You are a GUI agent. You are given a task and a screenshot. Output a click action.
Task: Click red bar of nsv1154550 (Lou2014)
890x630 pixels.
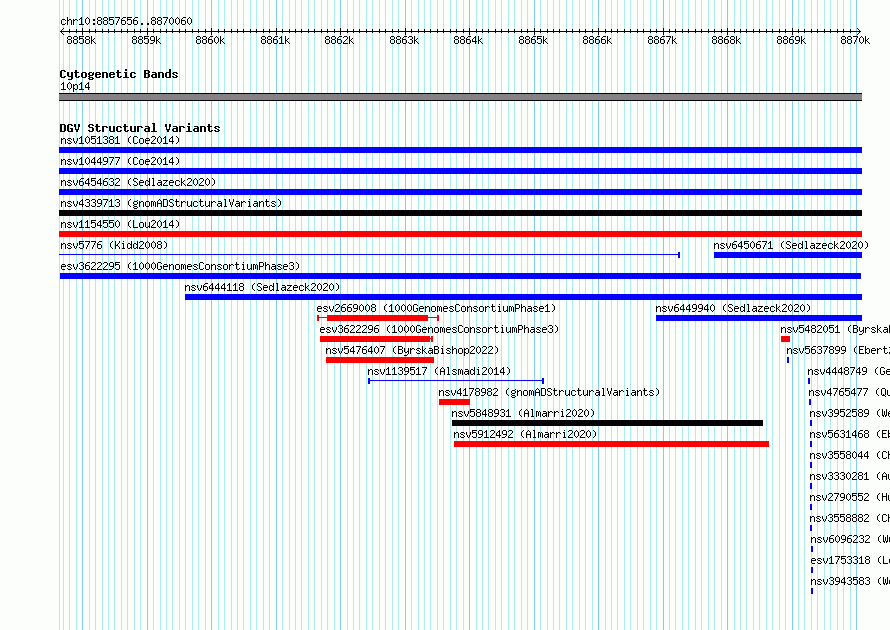coord(460,234)
